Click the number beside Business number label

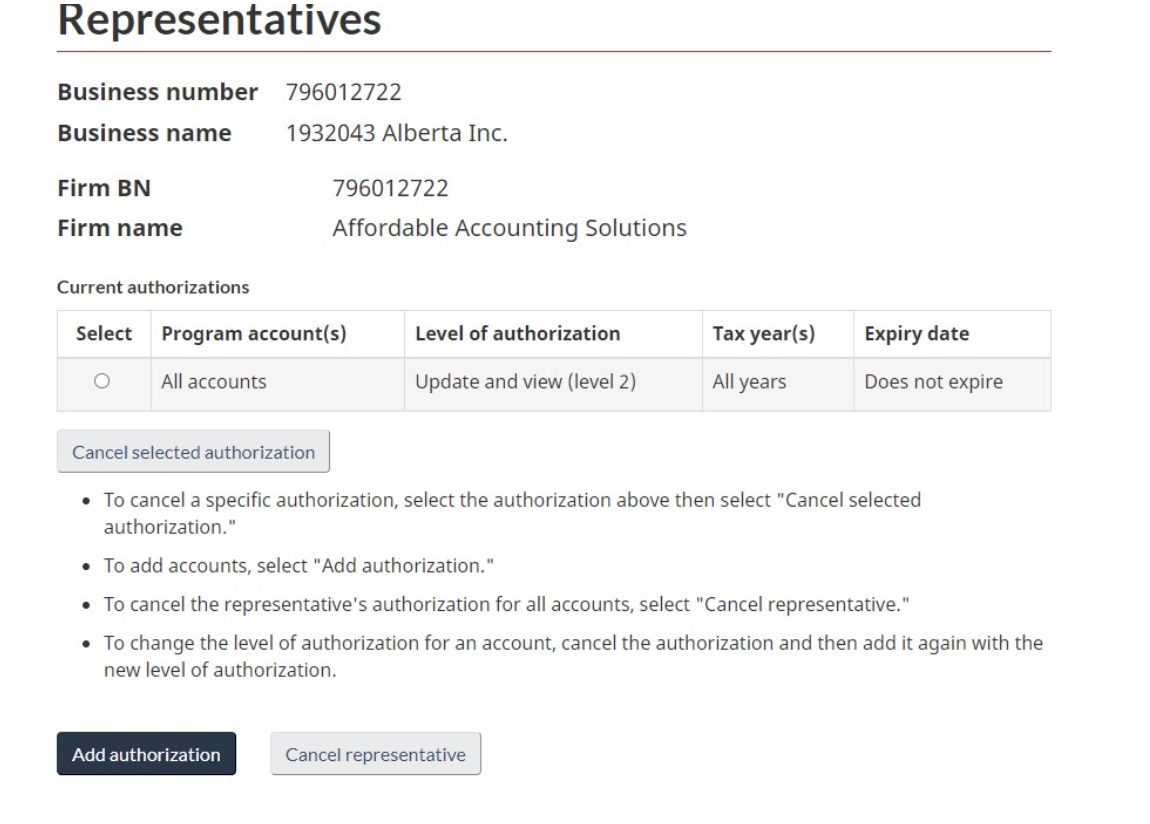point(344,93)
